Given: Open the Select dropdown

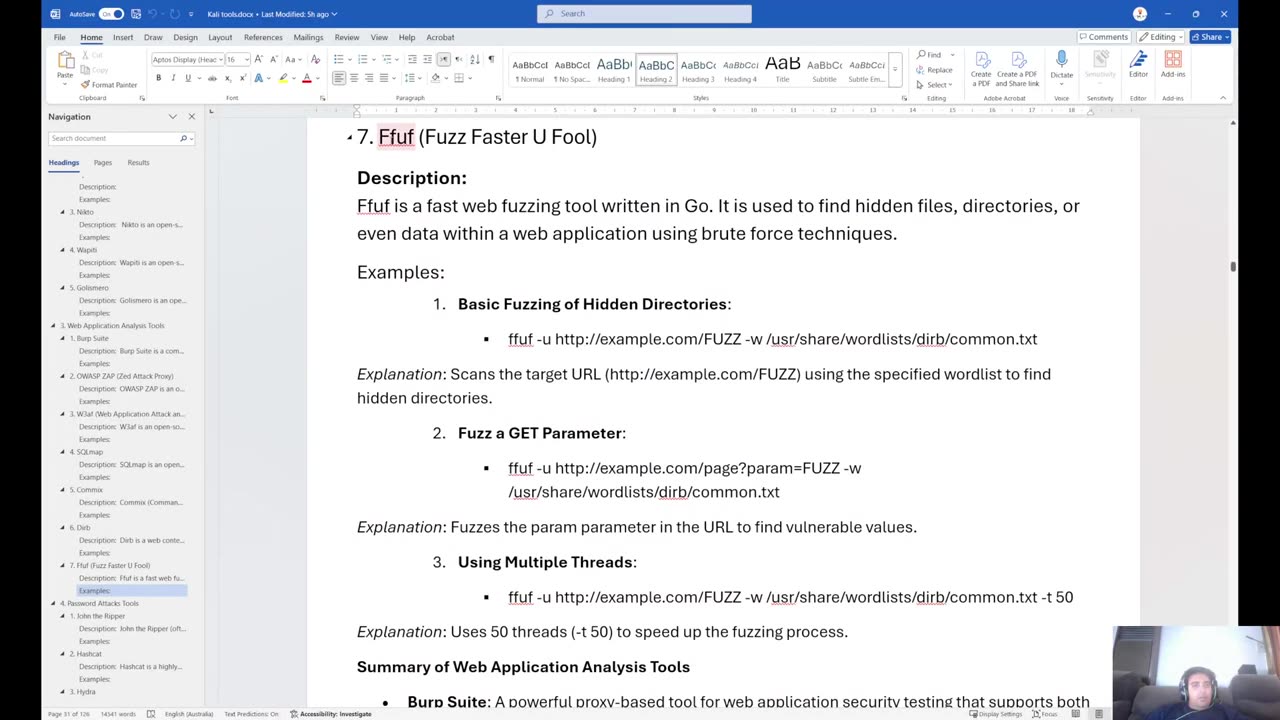Looking at the screenshot, I should (935, 85).
